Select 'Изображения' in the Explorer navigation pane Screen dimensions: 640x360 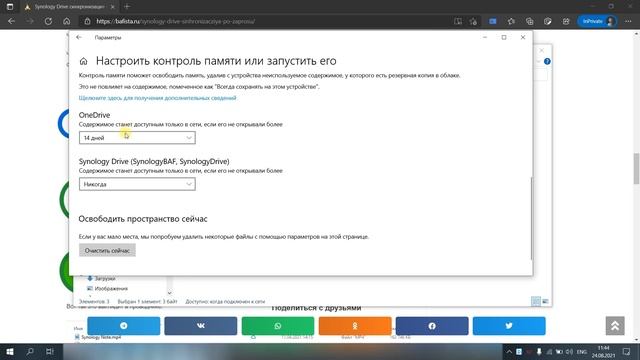[111, 289]
